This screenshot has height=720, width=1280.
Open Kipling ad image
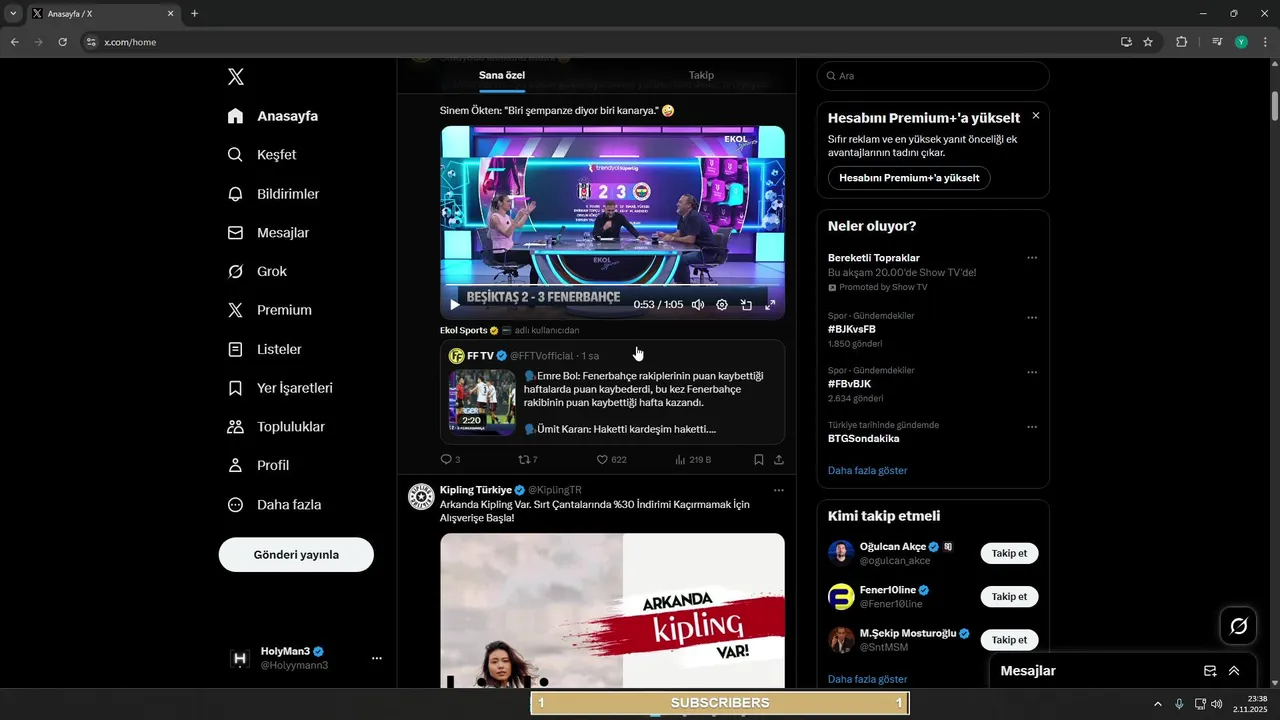pyautogui.click(x=612, y=610)
